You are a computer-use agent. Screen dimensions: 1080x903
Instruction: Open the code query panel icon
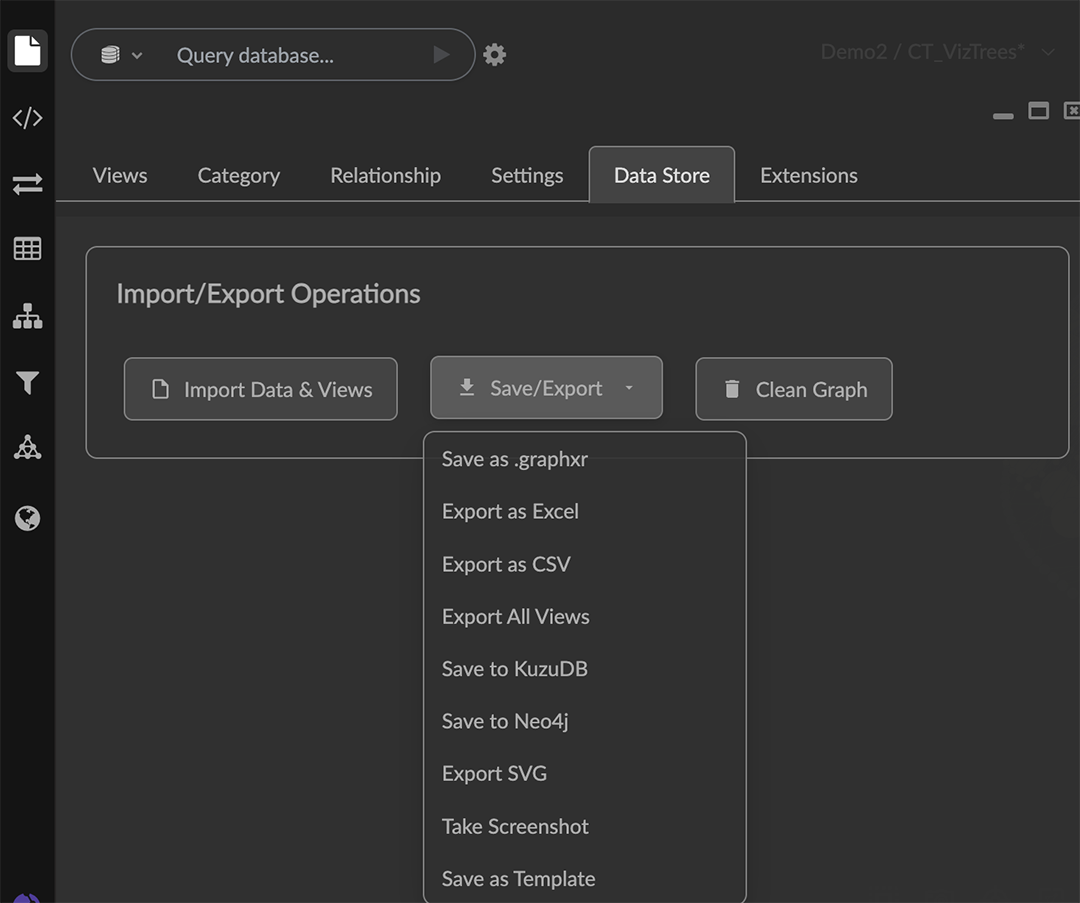[x=27, y=118]
